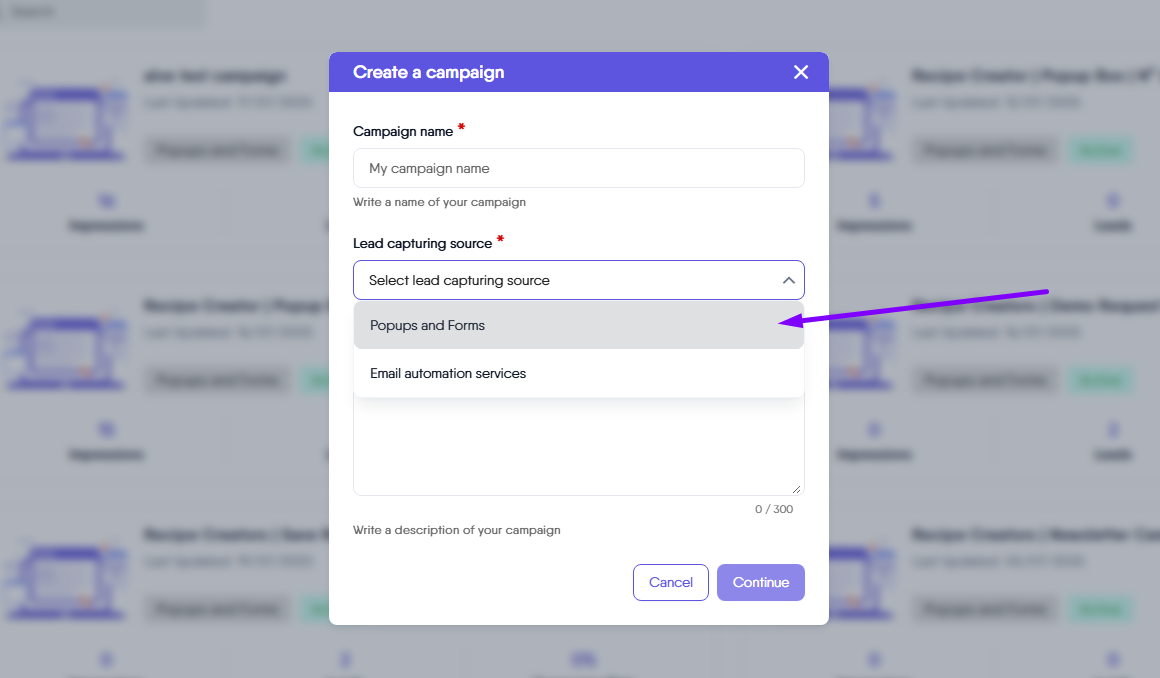Click the description textarea resize handle
The image size is (1160, 678).
click(x=797, y=489)
